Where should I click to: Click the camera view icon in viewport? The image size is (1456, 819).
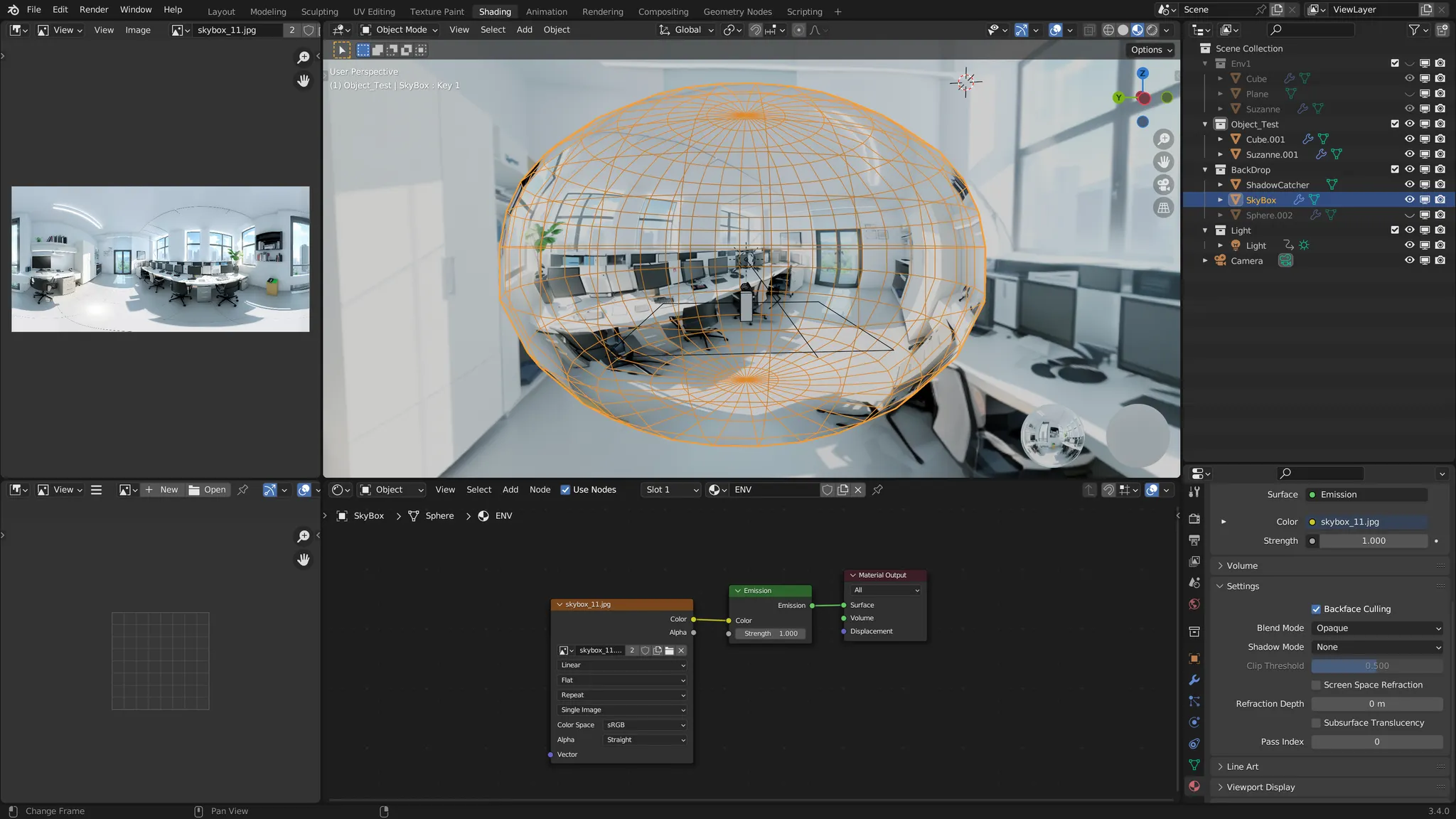click(1163, 185)
